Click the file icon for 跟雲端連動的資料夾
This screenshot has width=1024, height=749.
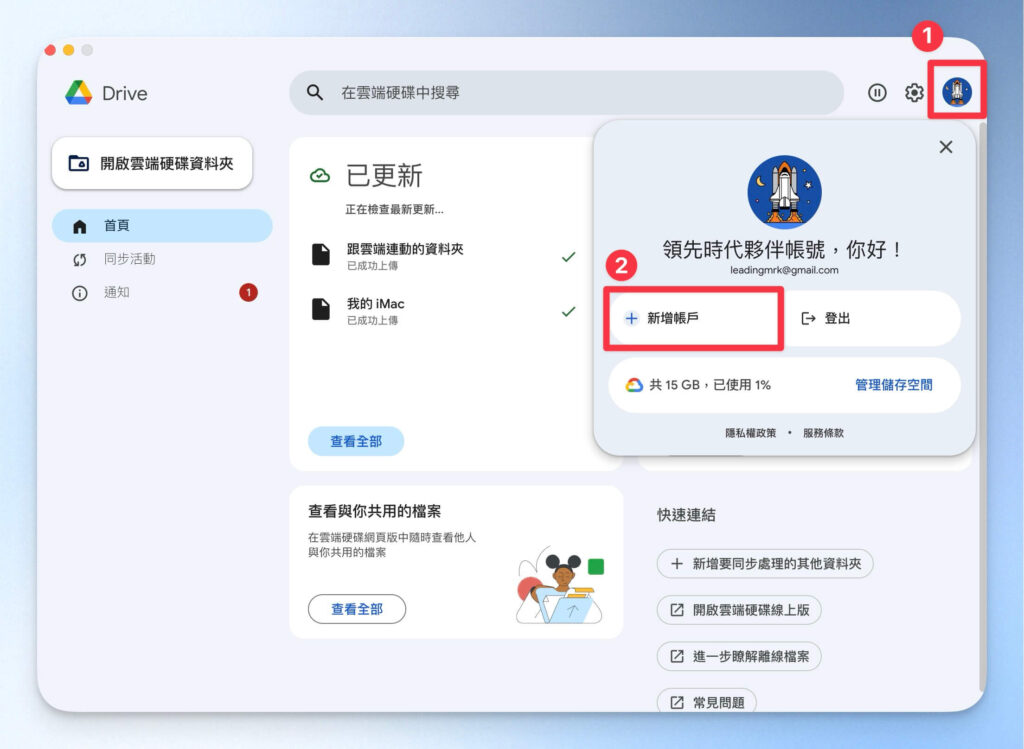[x=321, y=255]
